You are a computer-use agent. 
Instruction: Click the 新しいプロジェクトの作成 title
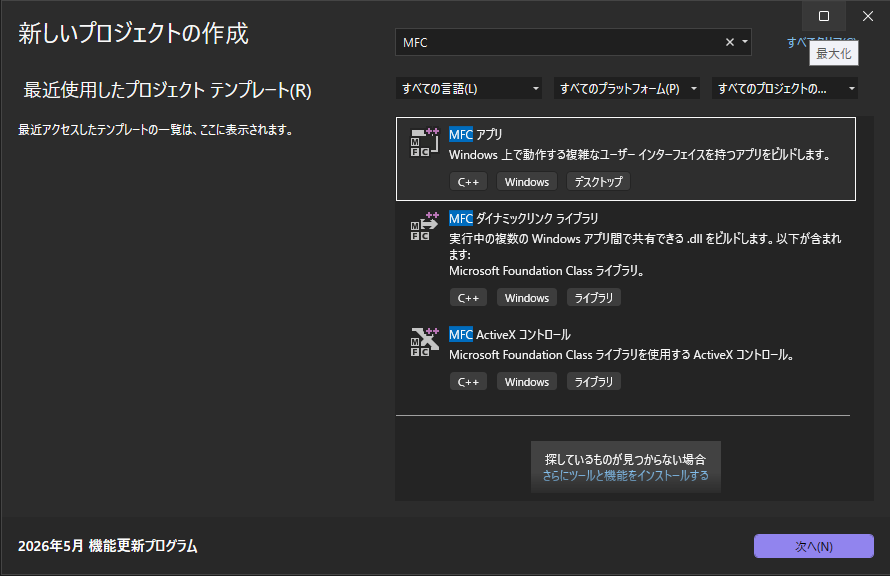coord(133,33)
